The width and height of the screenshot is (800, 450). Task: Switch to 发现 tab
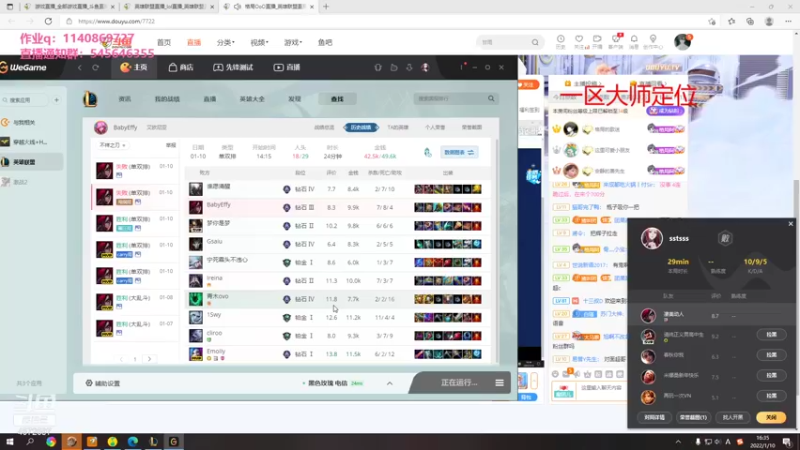click(x=294, y=99)
